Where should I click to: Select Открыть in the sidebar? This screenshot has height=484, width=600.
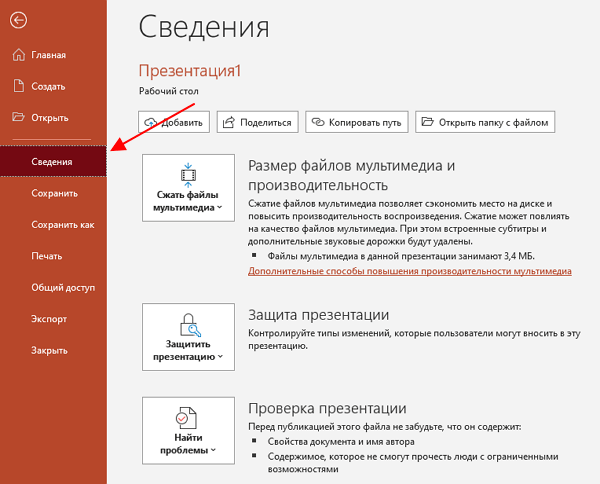tap(54, 118)
